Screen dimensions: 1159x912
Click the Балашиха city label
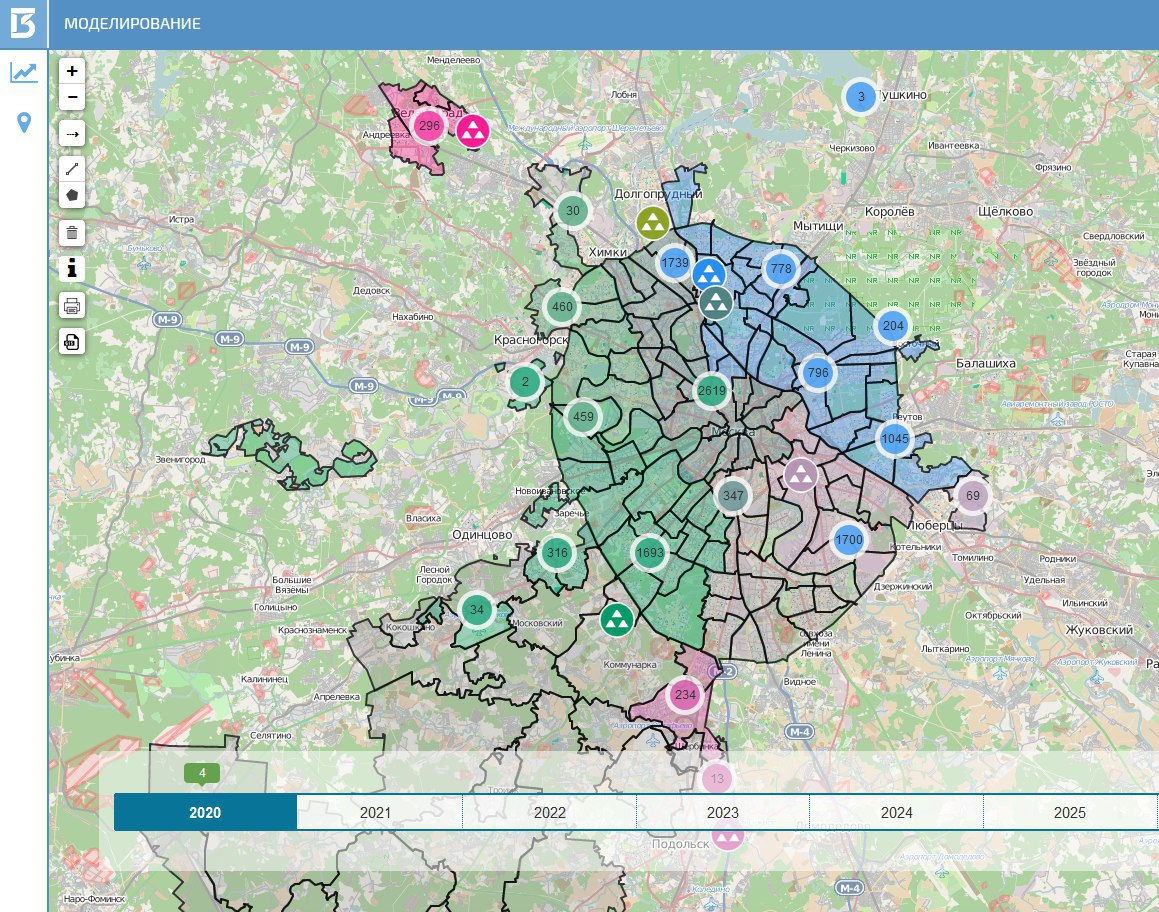985,363
